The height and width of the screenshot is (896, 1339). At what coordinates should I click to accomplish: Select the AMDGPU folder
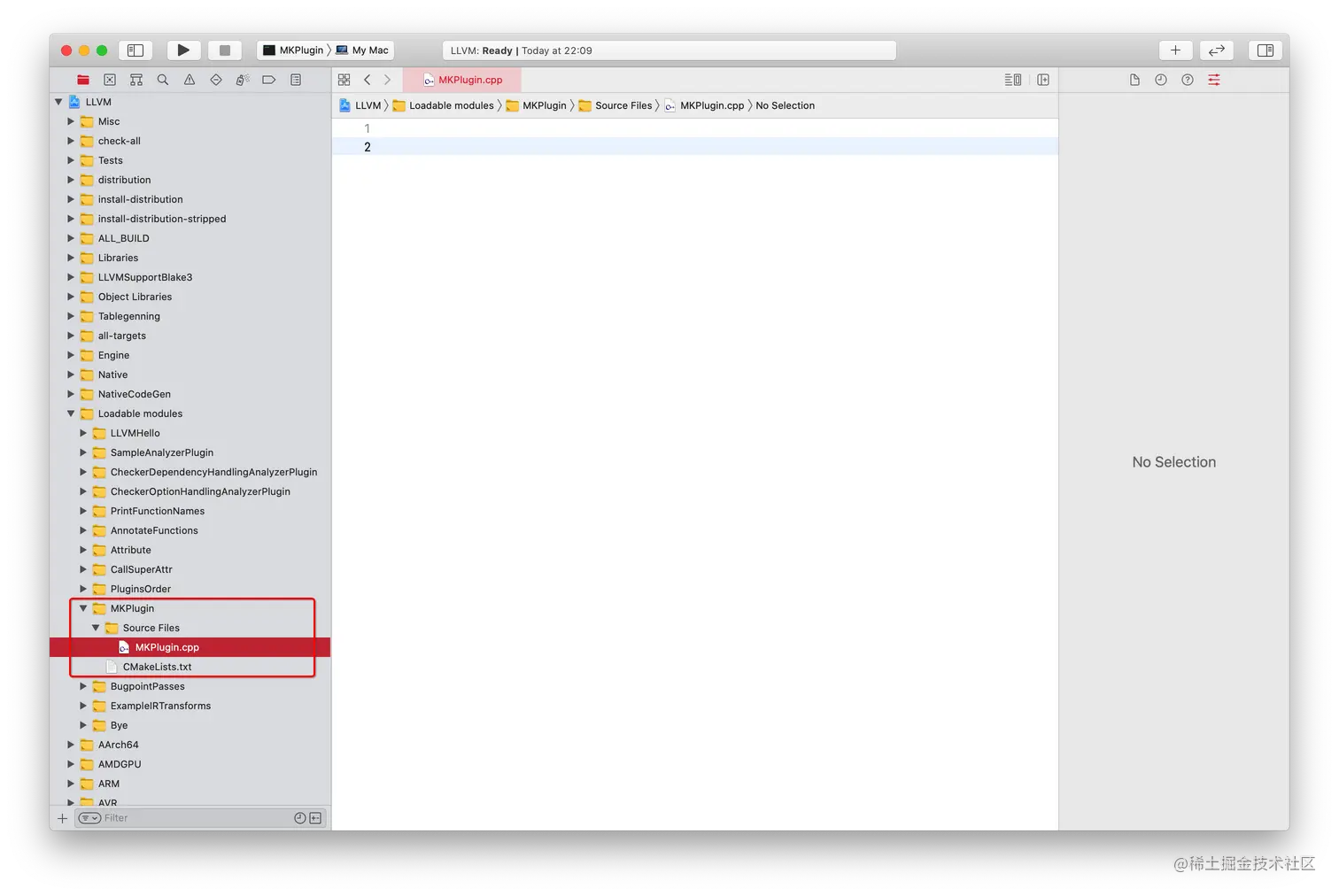190,764
